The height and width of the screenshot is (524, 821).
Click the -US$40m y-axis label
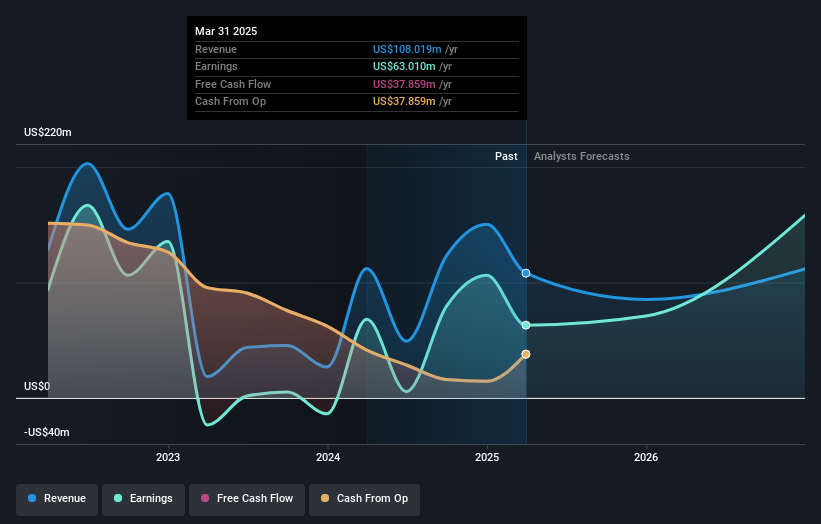coord(47,432)
